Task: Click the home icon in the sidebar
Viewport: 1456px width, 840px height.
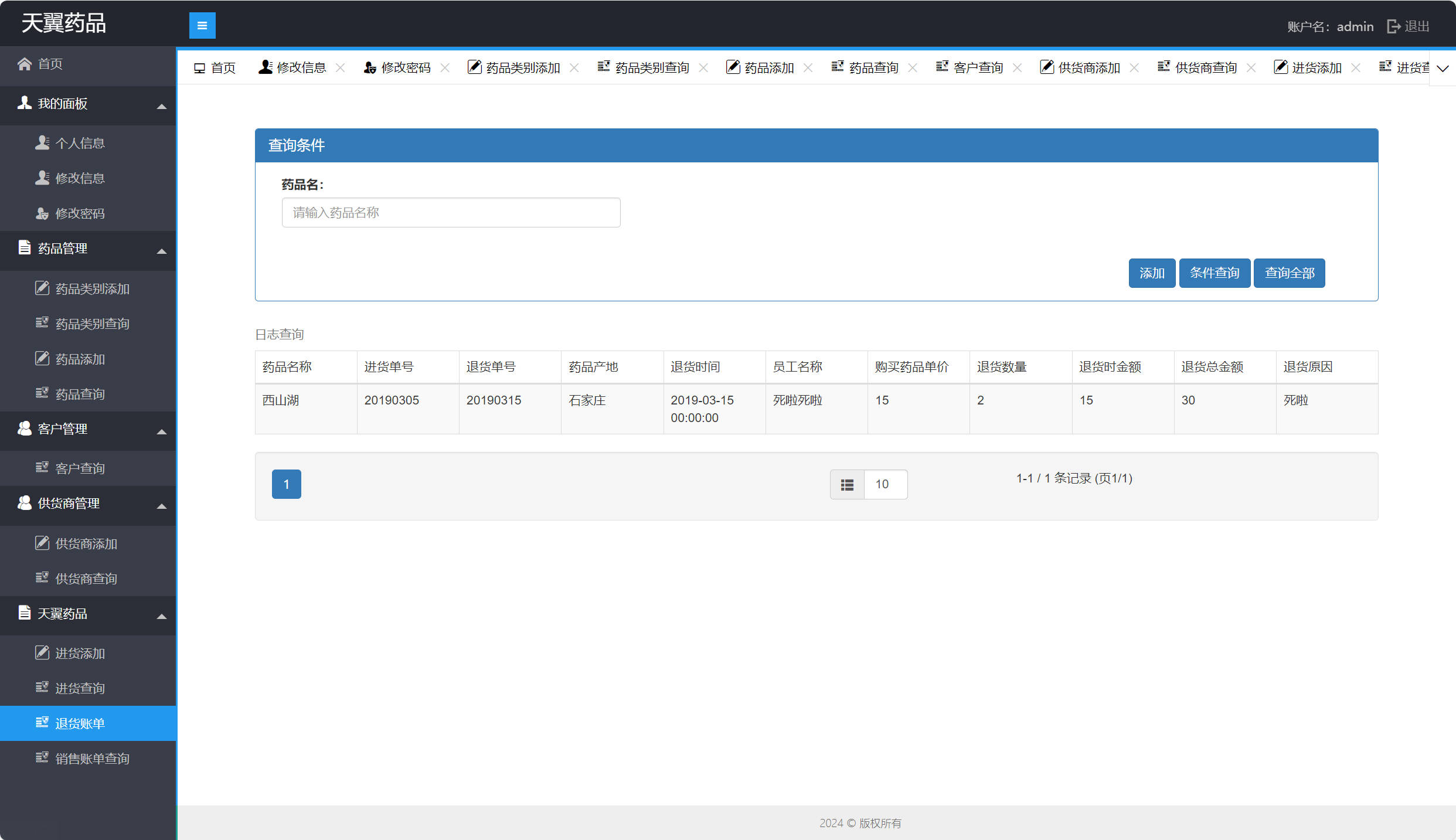Action: (x=24, y=64)
